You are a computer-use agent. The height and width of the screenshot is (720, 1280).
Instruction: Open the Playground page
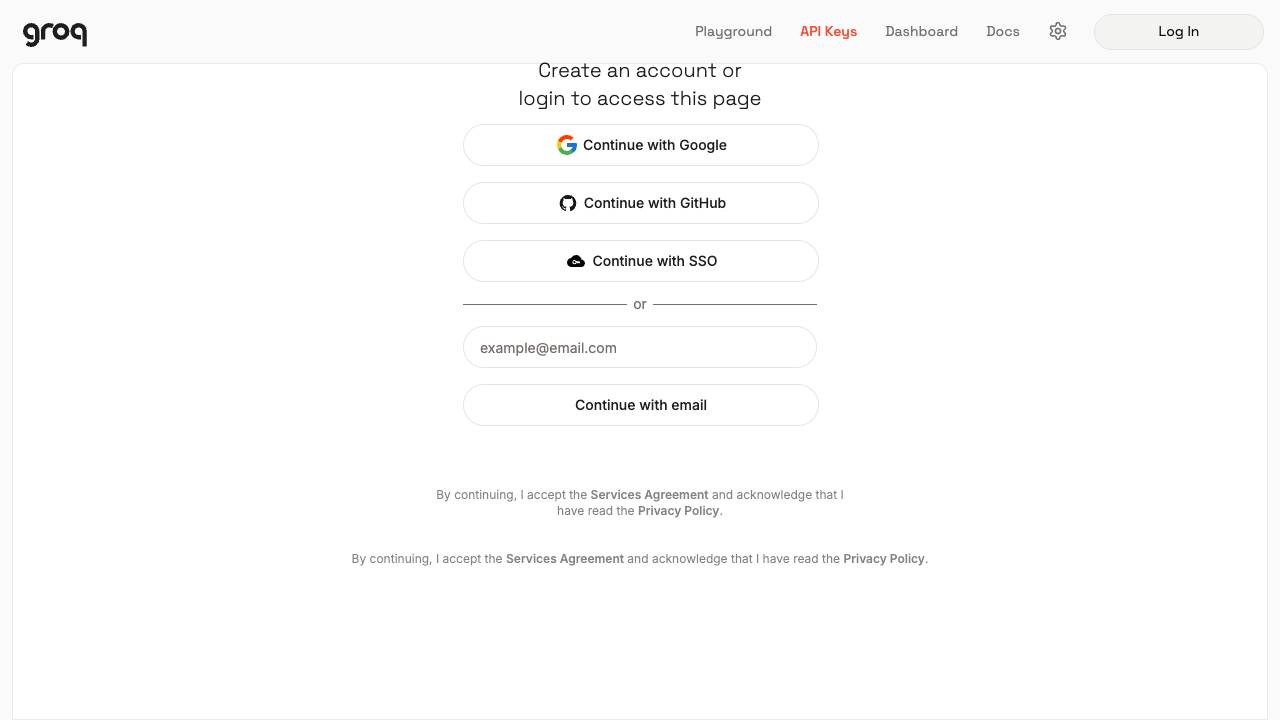pyautogui.click(x=733, y=31)
